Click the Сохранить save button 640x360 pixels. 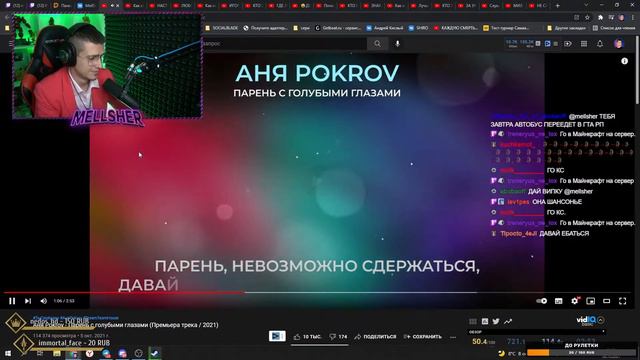coord(423,337)
